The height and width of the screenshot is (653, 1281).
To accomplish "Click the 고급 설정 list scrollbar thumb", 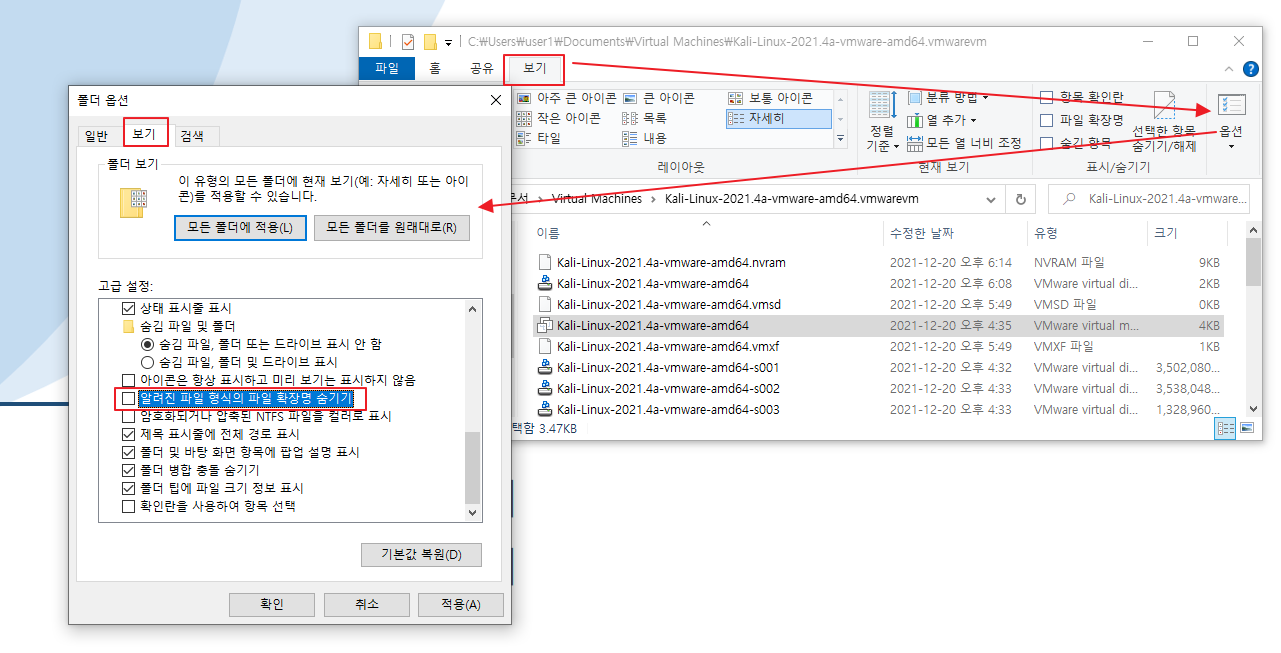I will coord(474,467).
